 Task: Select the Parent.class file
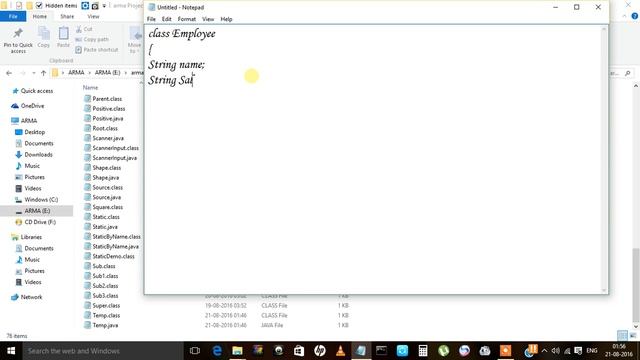tap(107, 99)
